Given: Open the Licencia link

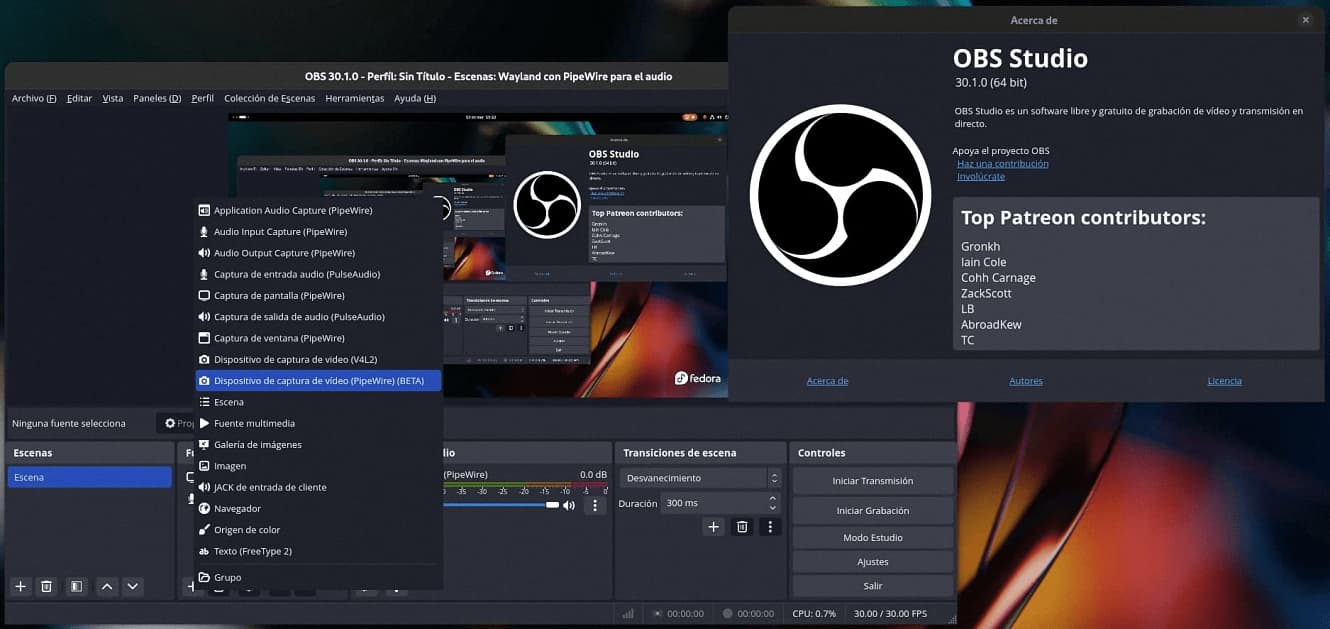Looking at the screenshot, I should pyautogui.click(x=1225, y=381).
